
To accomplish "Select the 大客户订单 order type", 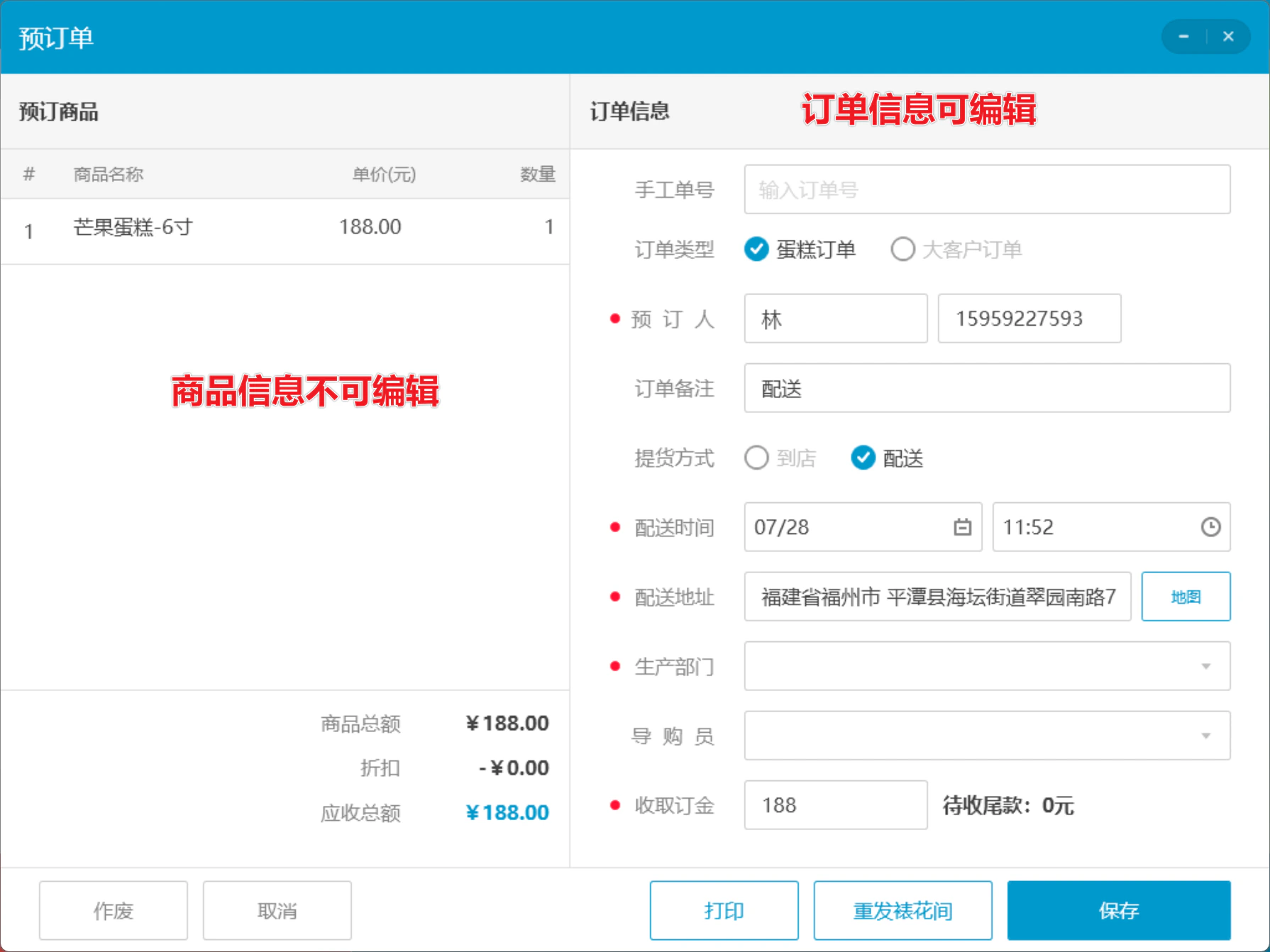I will tap(956, 249).
